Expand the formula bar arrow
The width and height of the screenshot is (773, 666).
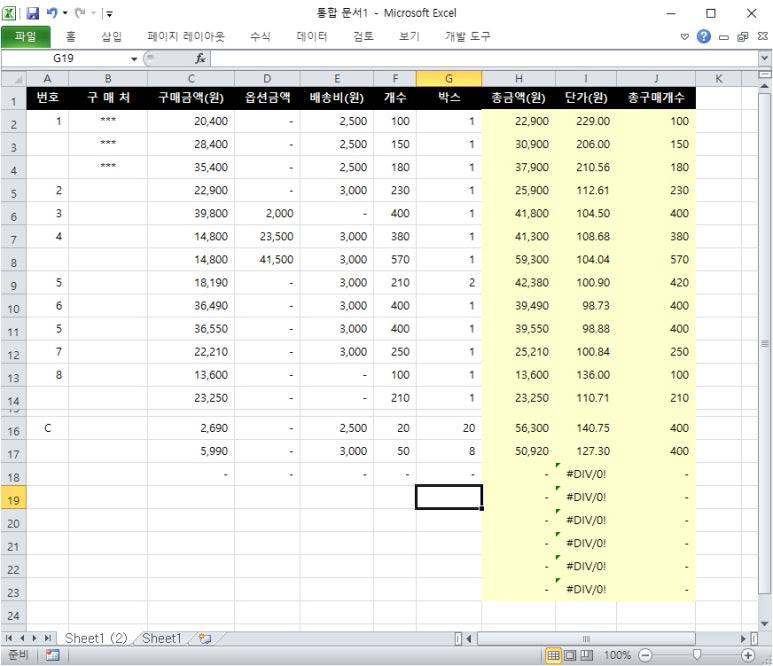coord(764,59)
